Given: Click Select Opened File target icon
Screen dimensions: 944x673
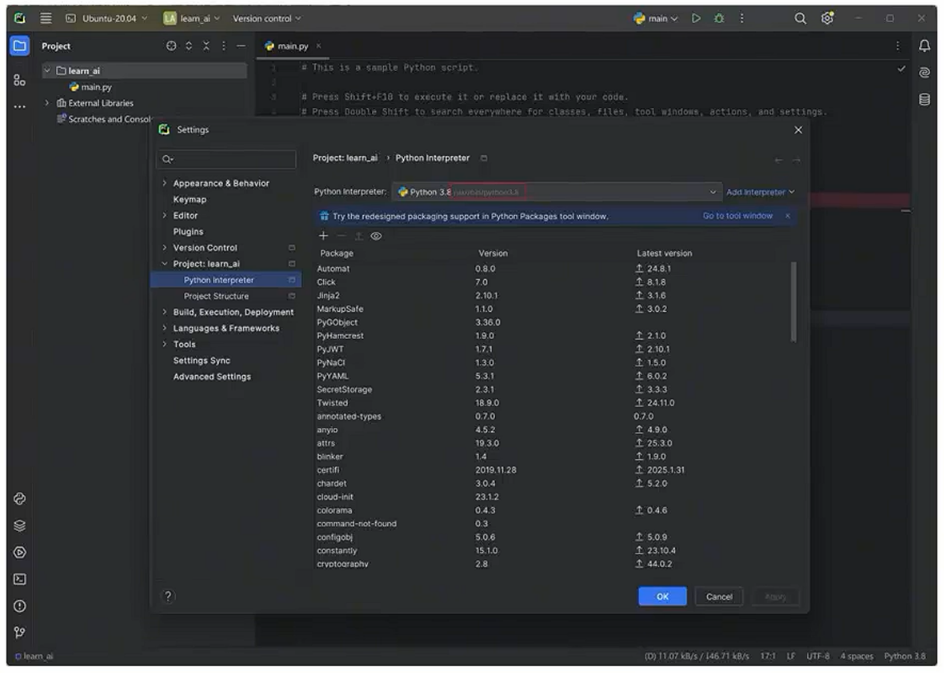Looking at the screenshot, I should (x=171, y=46).
